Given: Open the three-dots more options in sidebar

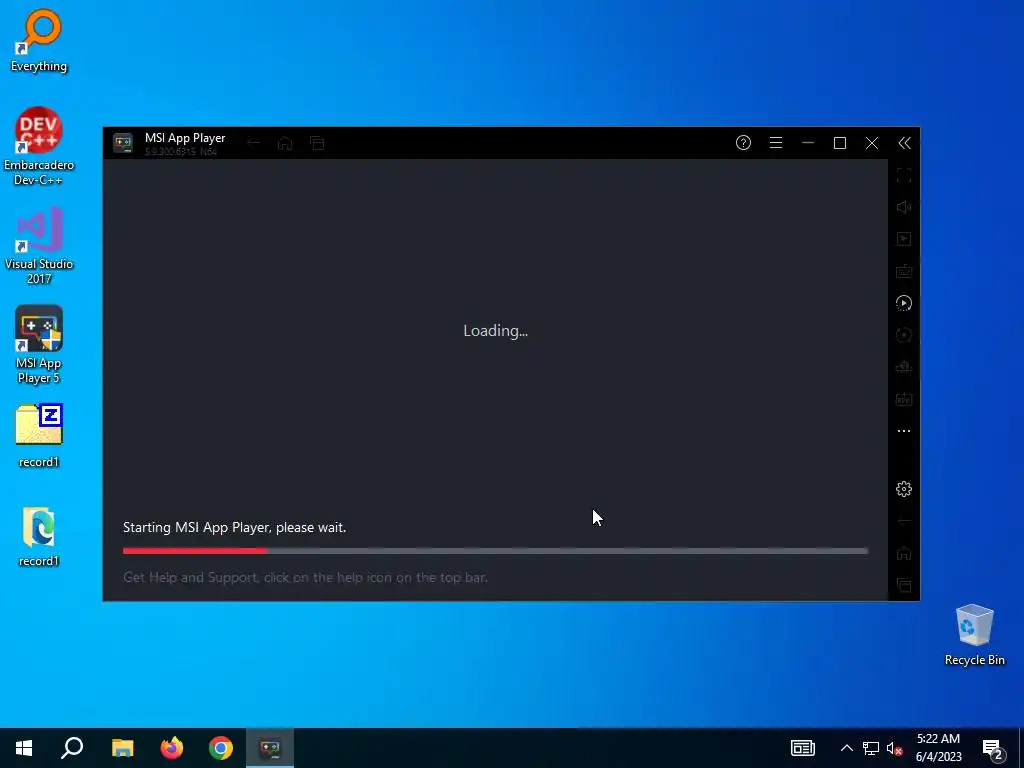Looking at the screenshot, I should pos(904,431).
